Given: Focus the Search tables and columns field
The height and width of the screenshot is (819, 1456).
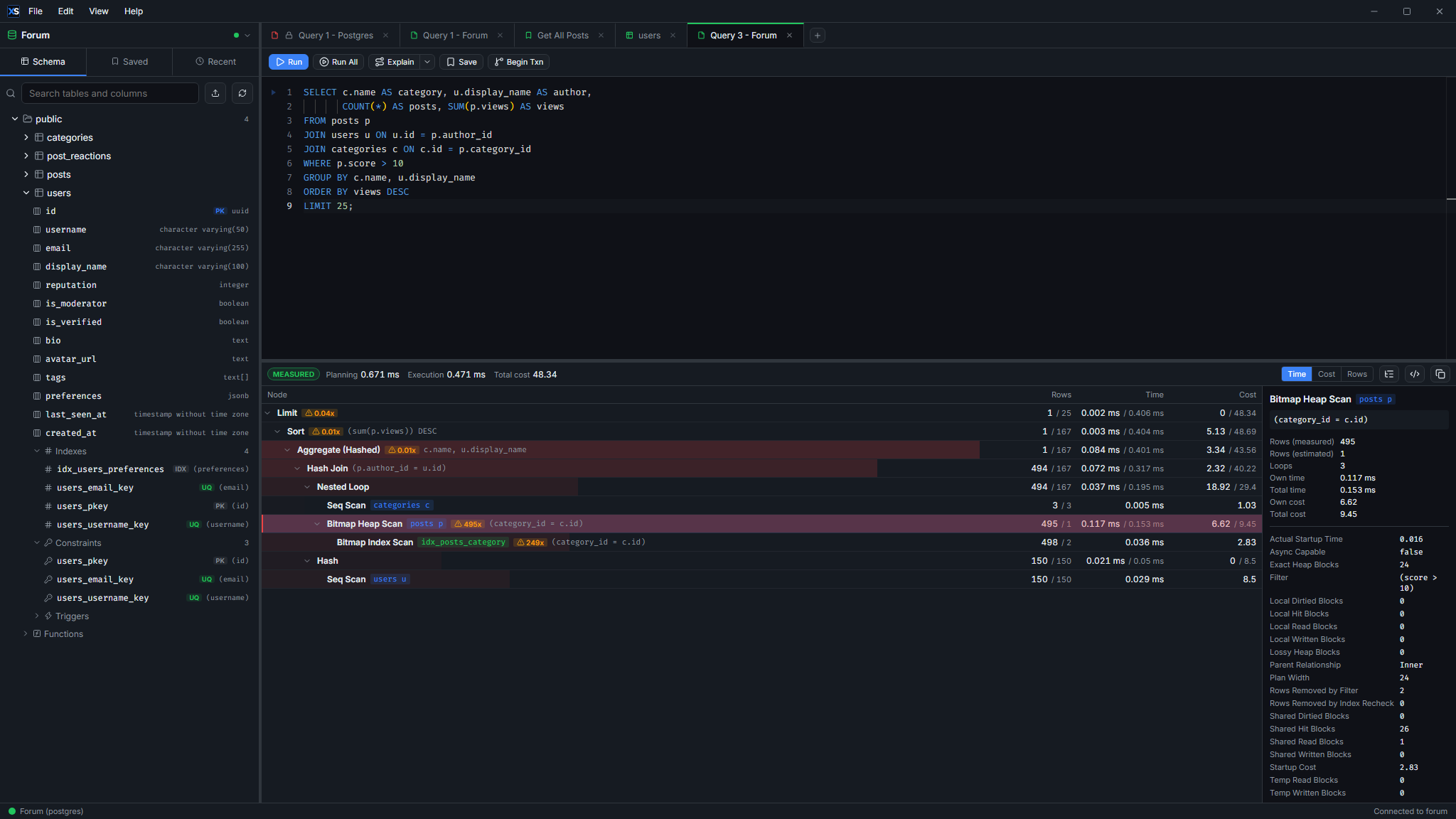Looking at the screenshot, I should (110, 93).
